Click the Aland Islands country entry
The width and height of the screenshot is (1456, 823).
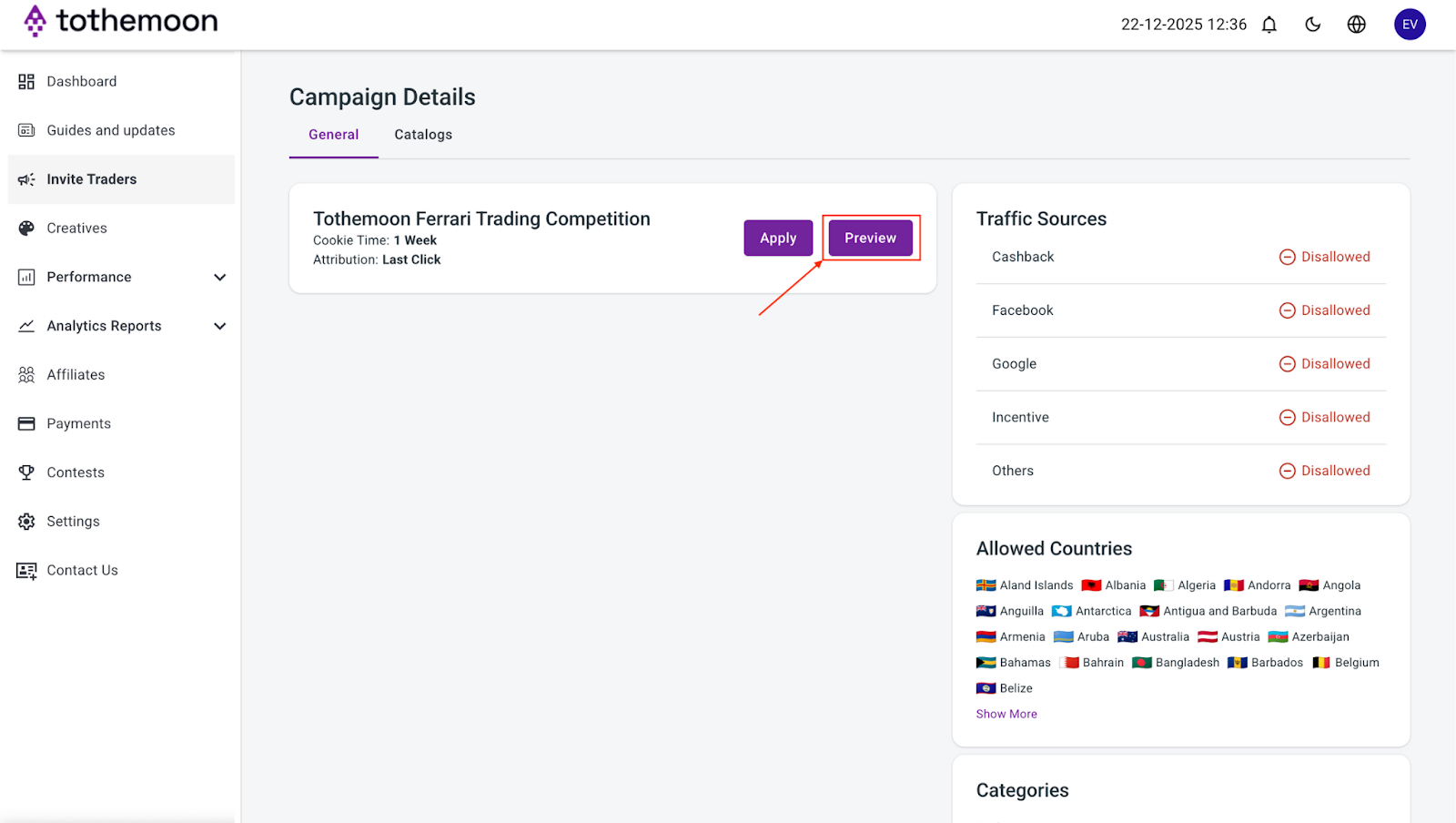click(1025, 585)
